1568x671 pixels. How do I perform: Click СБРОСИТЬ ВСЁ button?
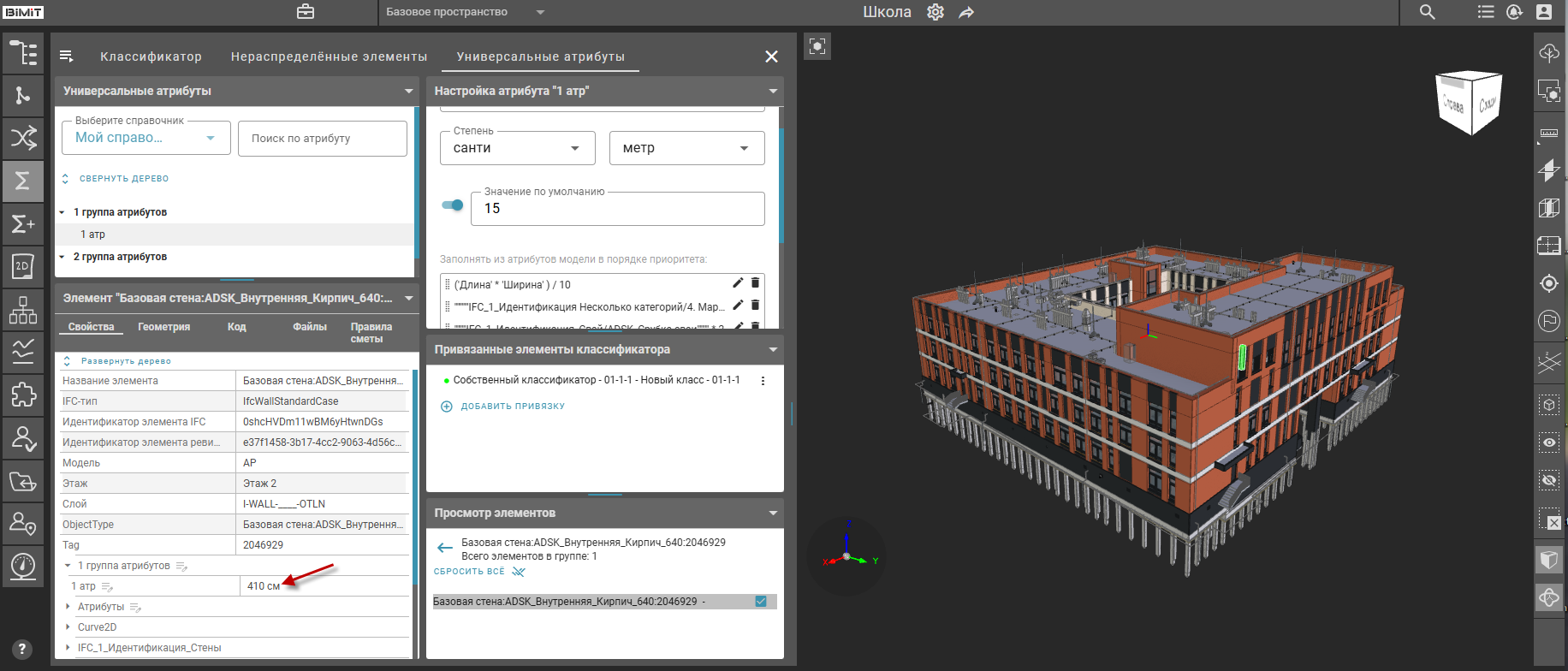(469, 572)
